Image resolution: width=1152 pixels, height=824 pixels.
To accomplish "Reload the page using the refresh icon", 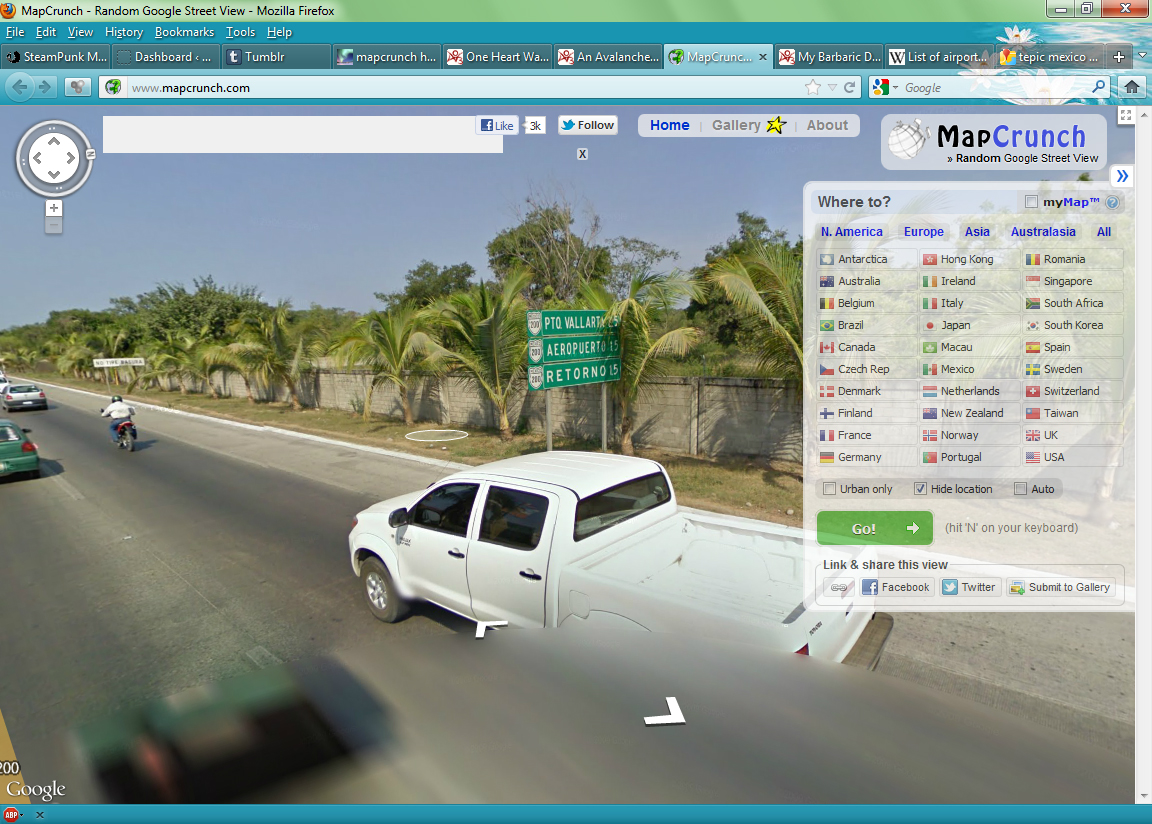I will [850, 88].
